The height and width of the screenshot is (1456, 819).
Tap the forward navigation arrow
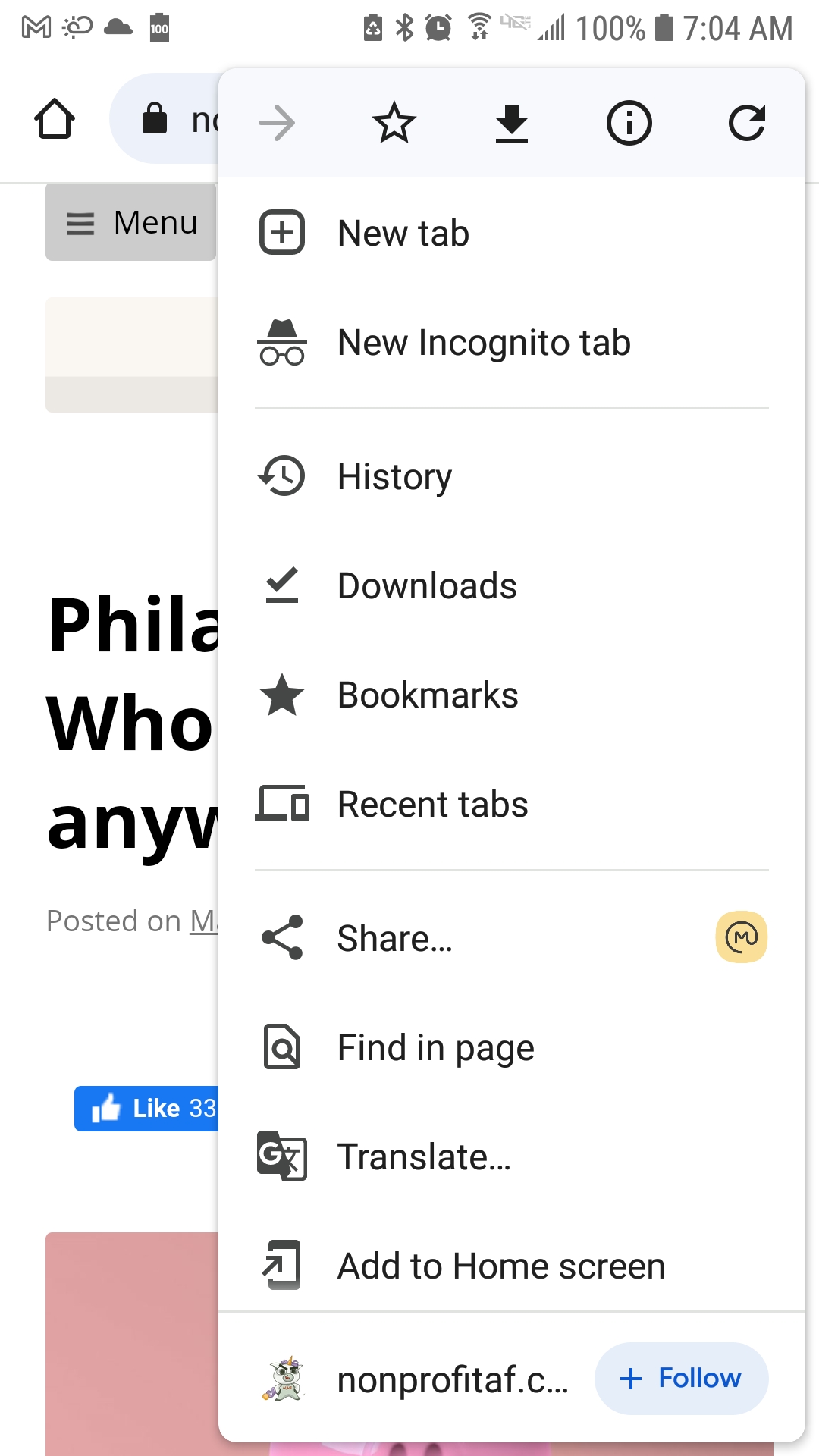click(x=277, y=122)
